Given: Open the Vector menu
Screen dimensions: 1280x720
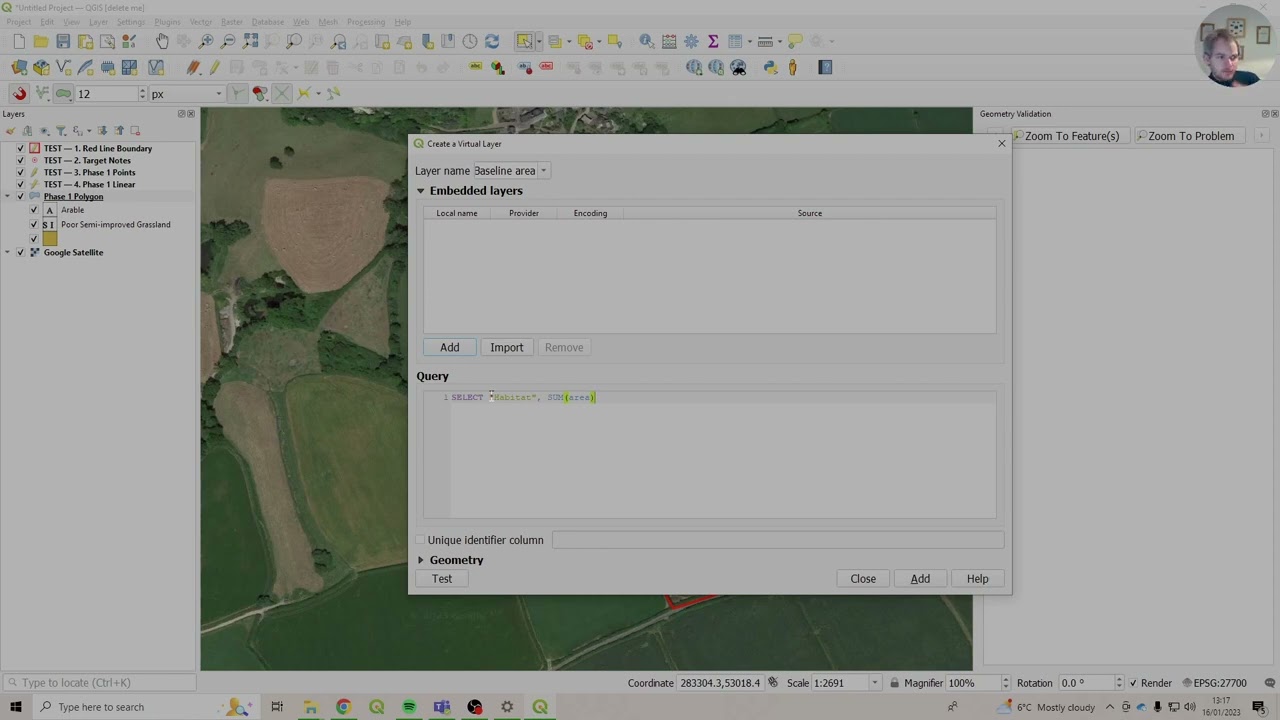Looking at the screenshot, I should (x=200, y=22).
